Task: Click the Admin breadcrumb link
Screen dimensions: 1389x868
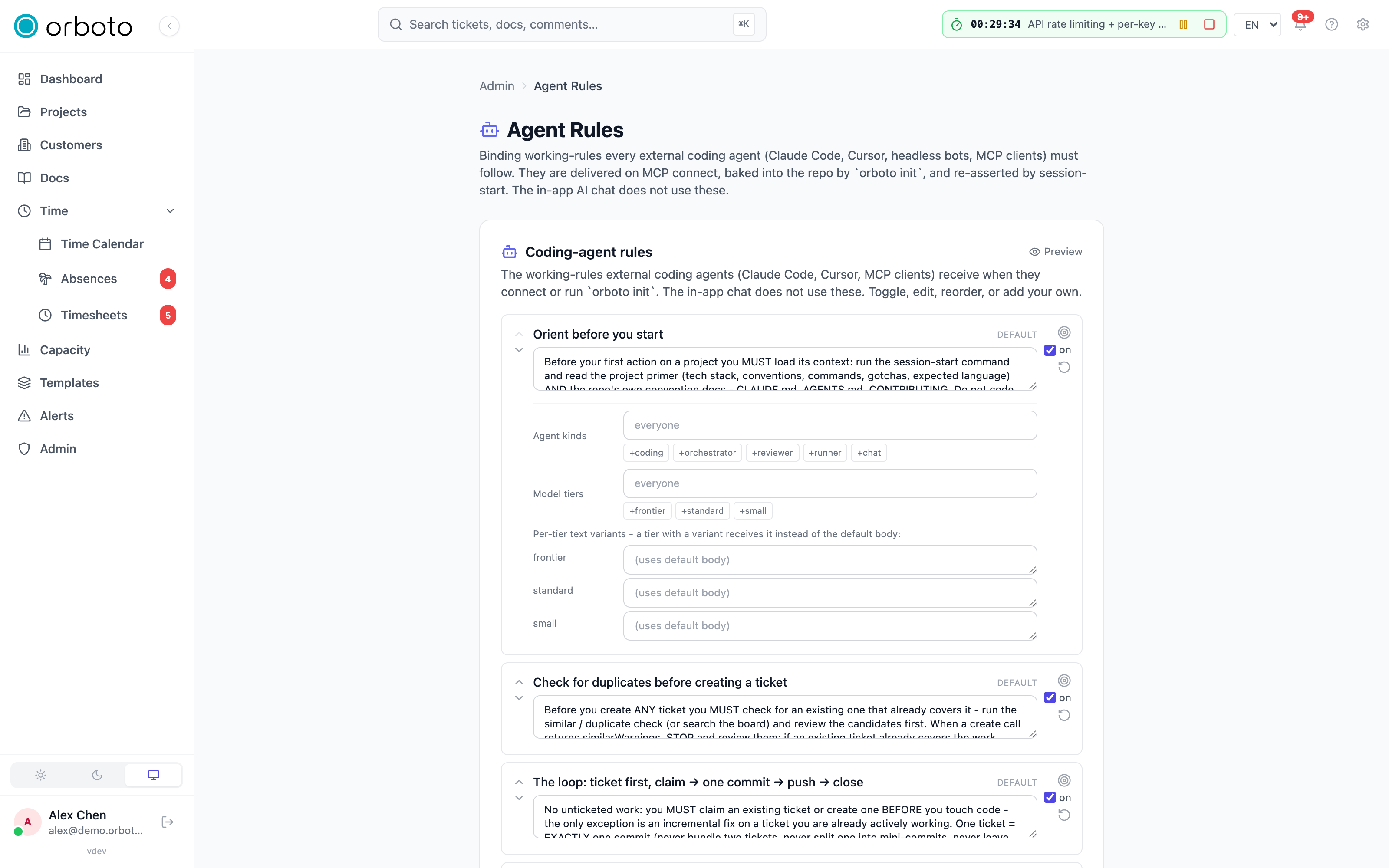Action: click(497, 86)
